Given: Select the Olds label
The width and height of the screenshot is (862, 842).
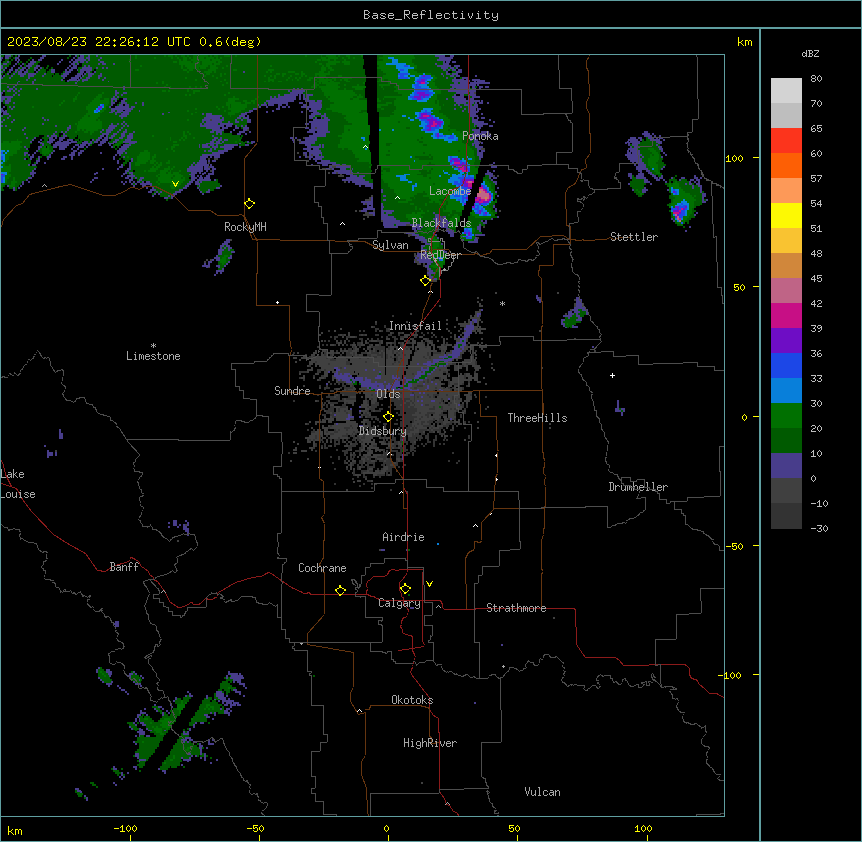Looking at the screenshot, I should point(388,394).
